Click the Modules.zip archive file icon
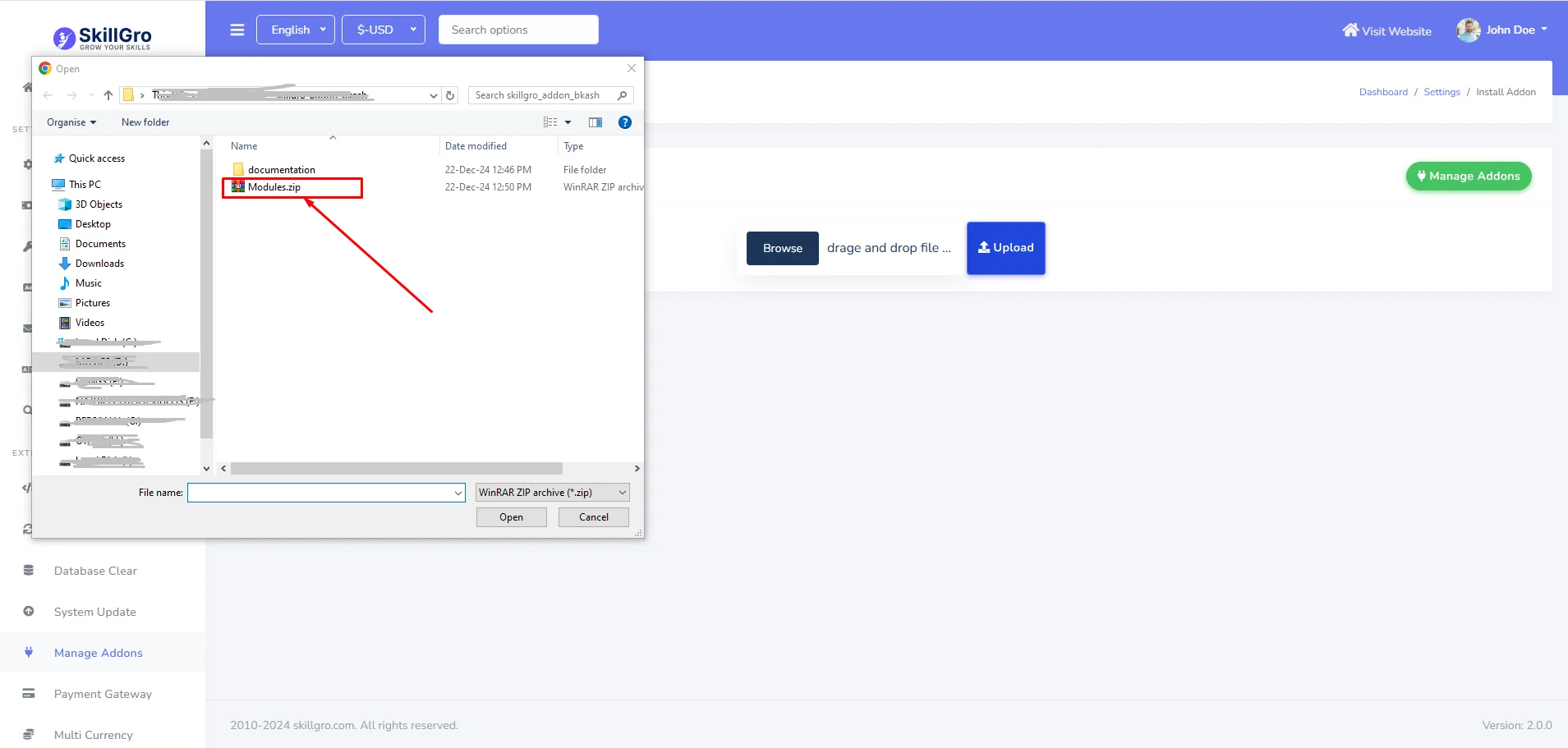 [x=238, y=187]
